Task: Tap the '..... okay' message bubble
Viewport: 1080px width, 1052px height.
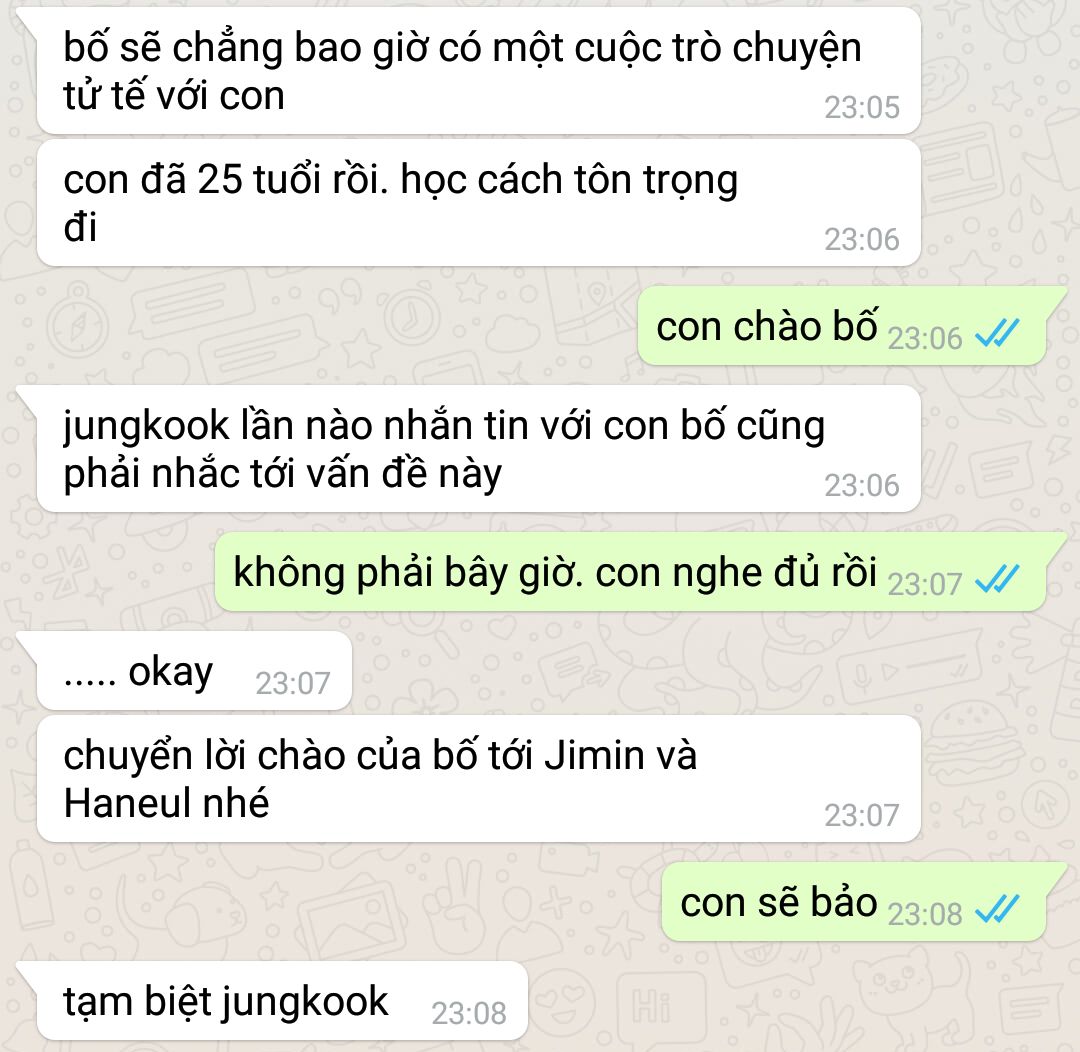Action: (x=194, y=670)
